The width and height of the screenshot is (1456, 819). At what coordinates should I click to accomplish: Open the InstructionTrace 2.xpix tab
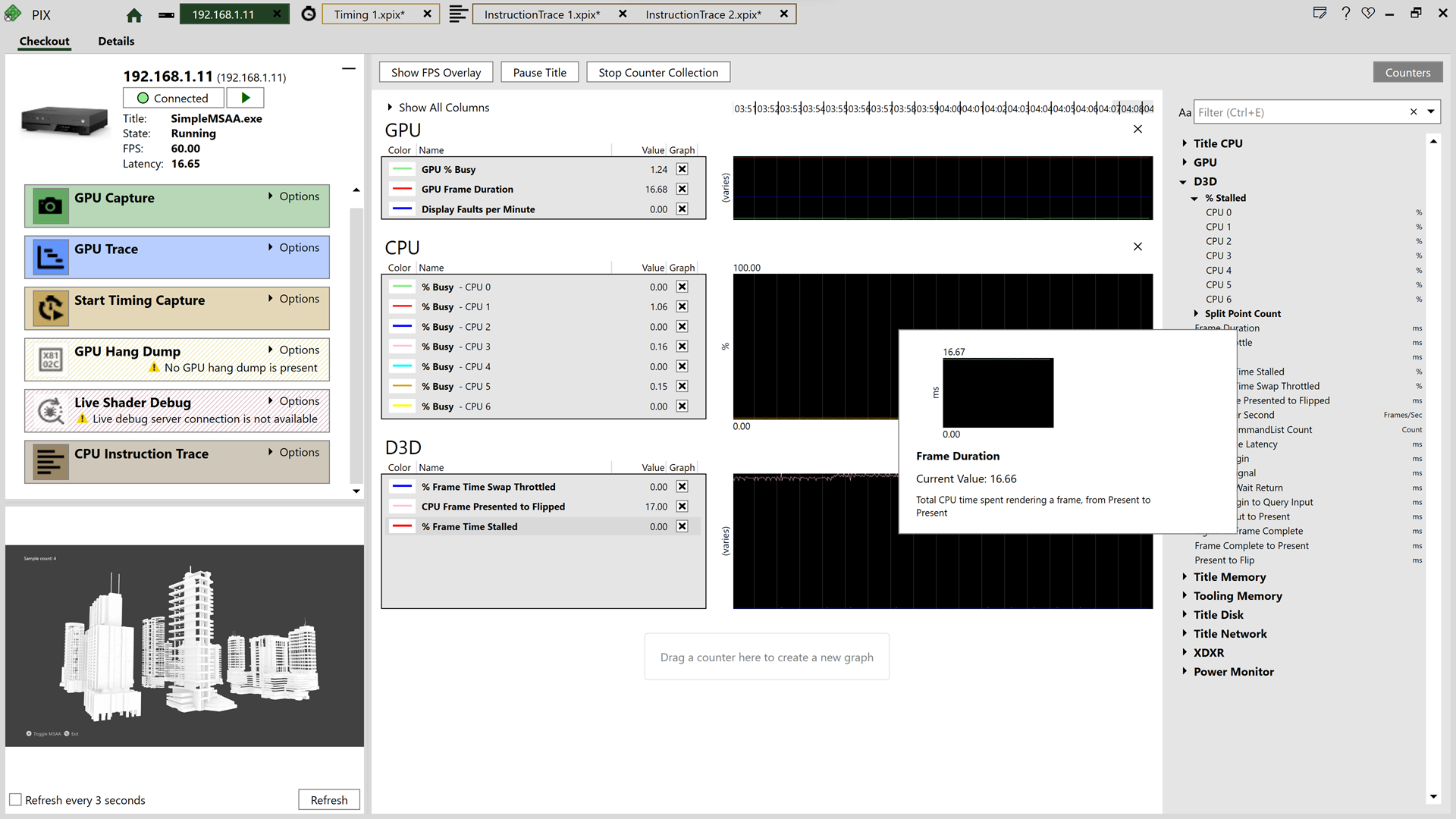(703, 14)
